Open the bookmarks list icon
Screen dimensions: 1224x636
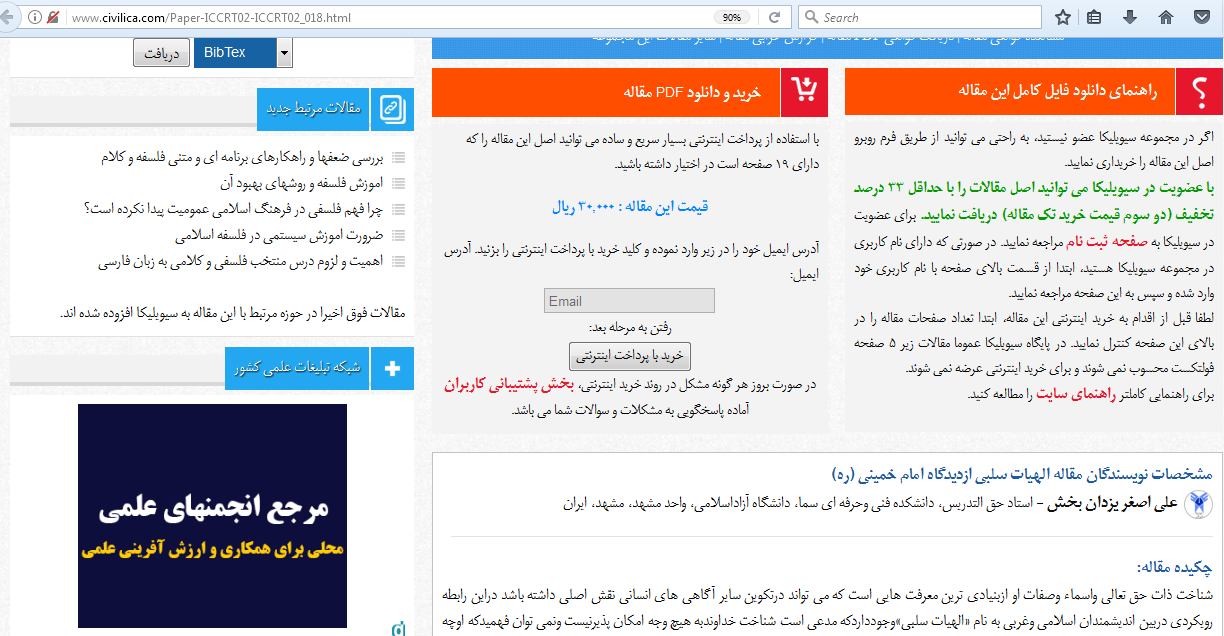1095,17
